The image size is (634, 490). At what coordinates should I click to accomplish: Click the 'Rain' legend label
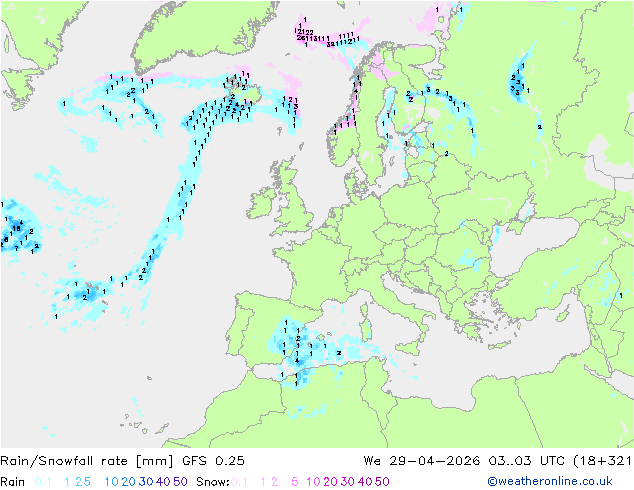coord(13,482)
